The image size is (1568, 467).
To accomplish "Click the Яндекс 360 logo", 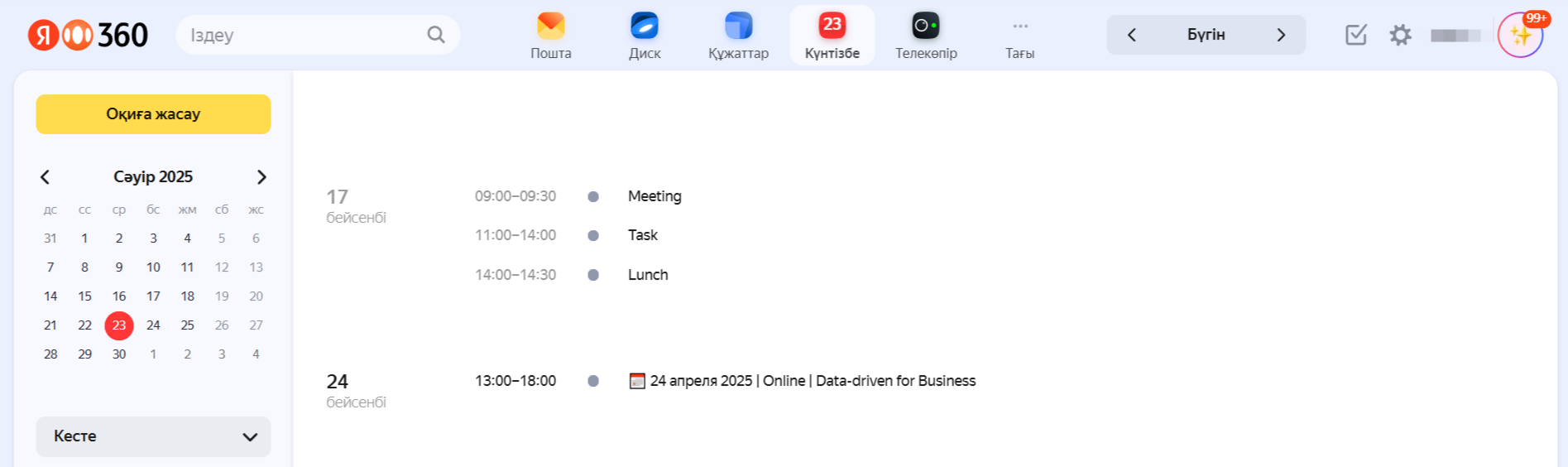I will 88,35.
